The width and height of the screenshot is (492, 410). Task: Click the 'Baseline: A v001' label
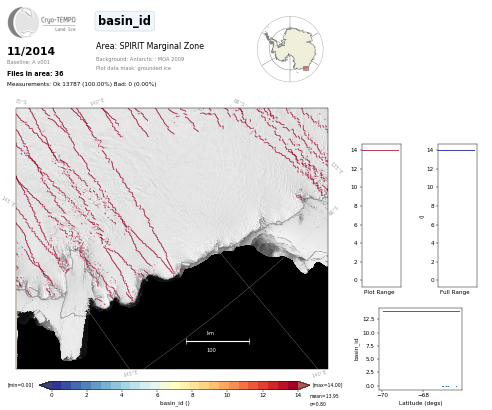28,62
